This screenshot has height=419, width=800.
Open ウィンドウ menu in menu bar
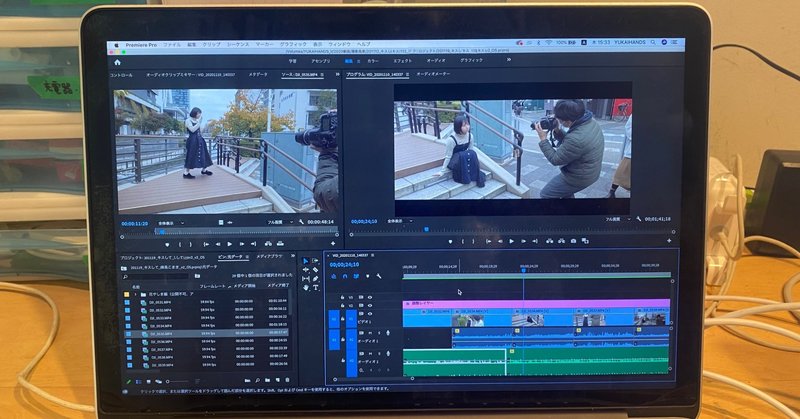coord(340,44)
